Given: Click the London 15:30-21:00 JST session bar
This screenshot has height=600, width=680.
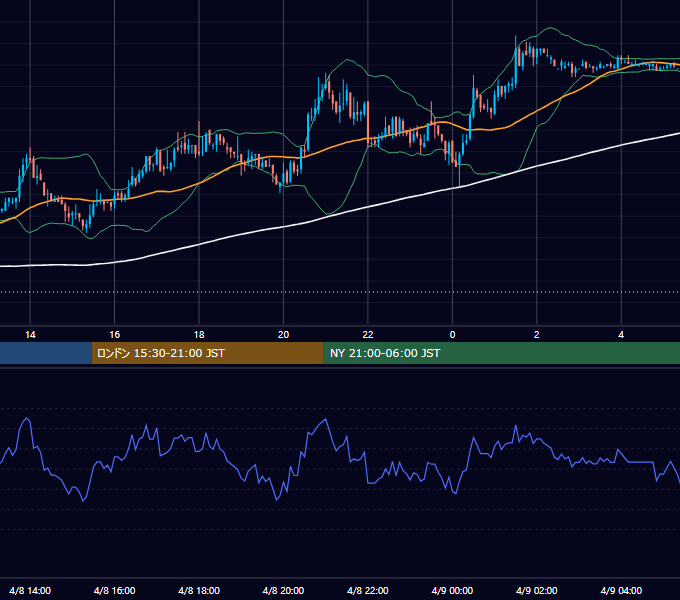Looking at the screenshot, I should tap(208, 353).
